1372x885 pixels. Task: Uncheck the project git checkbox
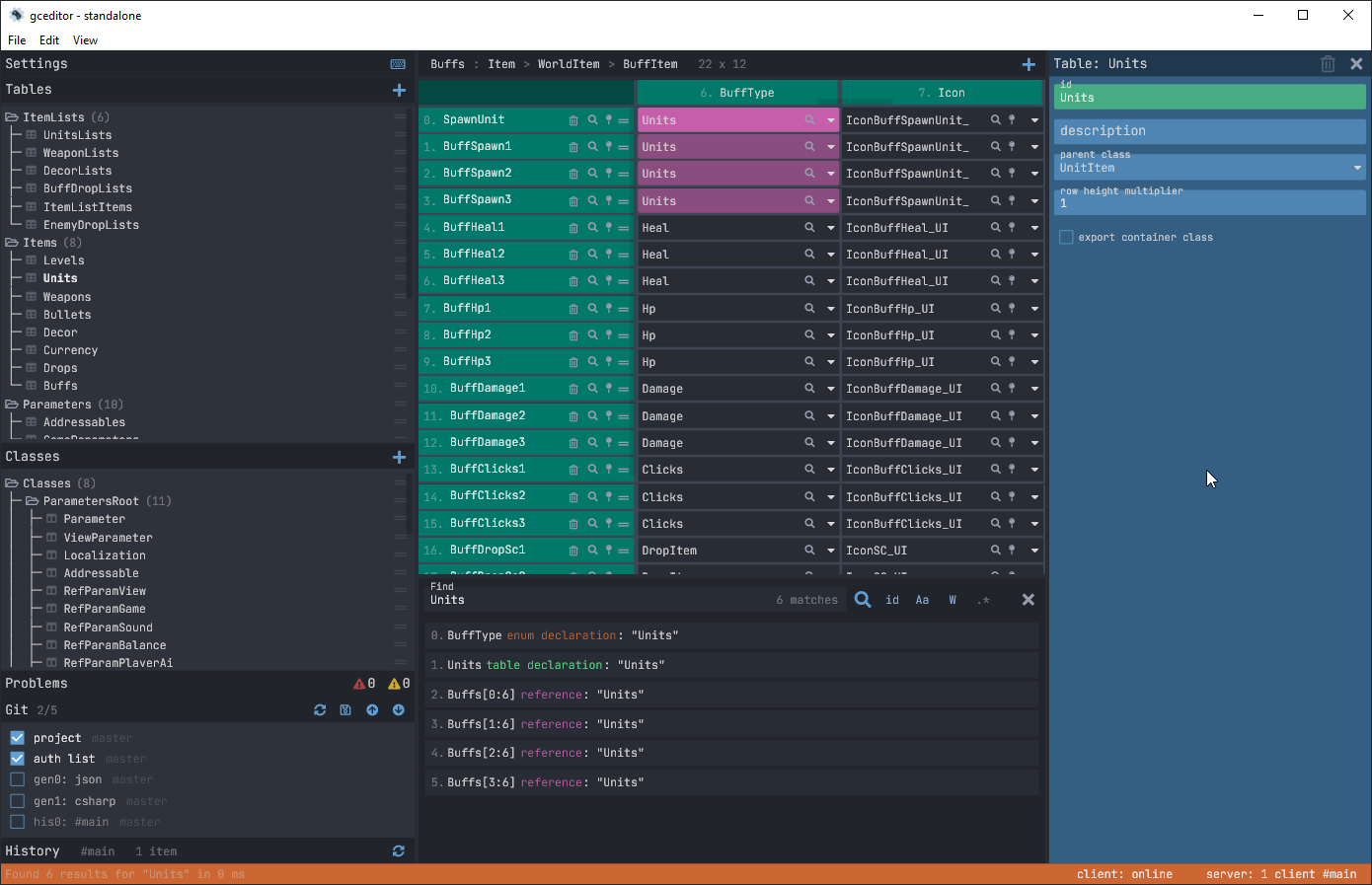pos(17,738)
